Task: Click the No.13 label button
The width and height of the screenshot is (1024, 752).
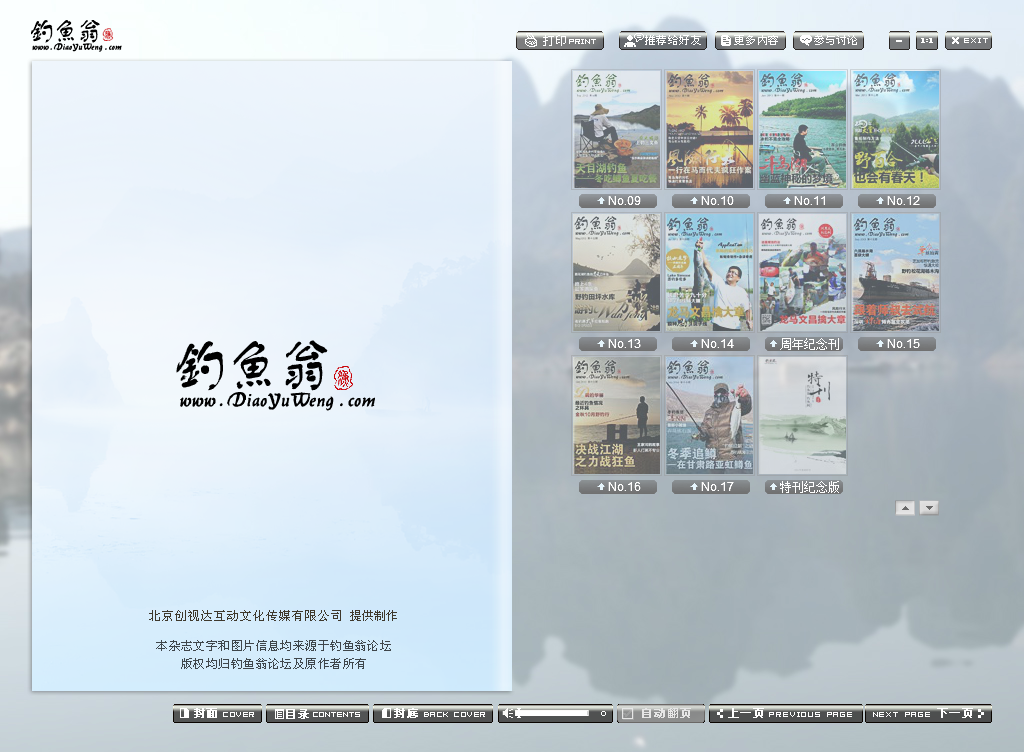Action: coord(618,344)
